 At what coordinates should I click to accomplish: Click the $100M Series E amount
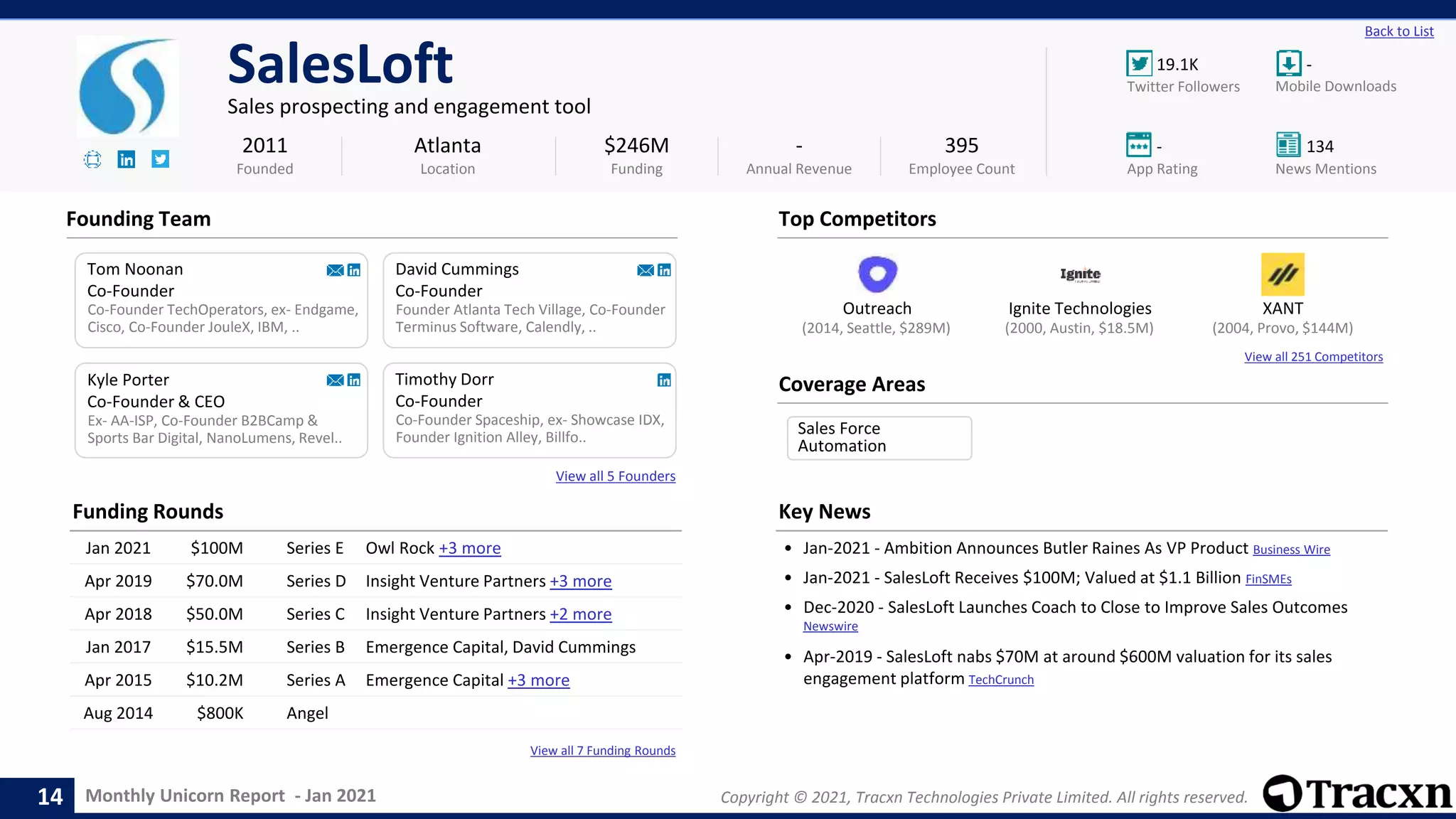[x=217, y=548]
